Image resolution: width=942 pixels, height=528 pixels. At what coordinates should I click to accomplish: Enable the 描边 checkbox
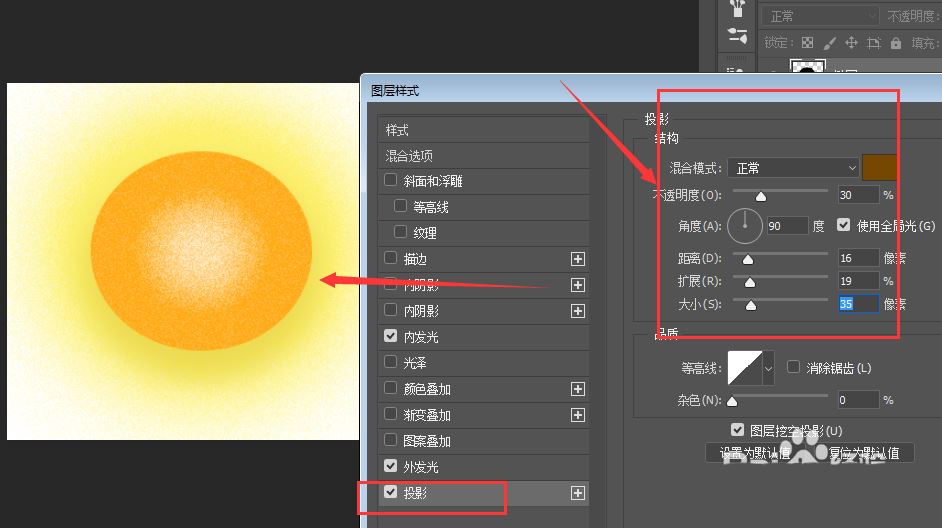390,258
